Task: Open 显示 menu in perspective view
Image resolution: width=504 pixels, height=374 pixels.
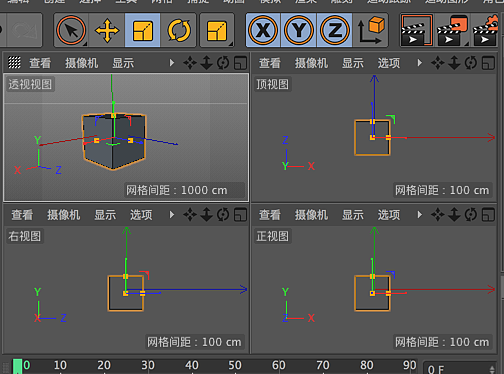Action: (123, 63)
